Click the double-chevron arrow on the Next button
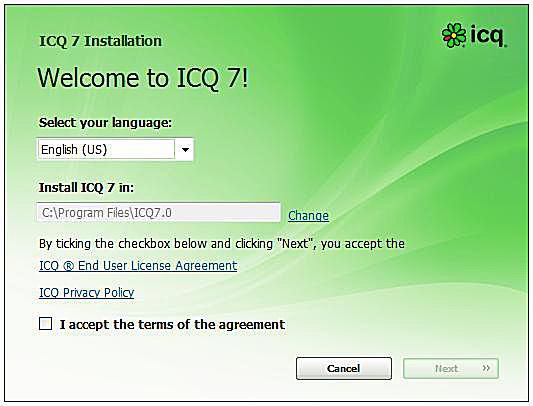The height and width of the screenshot is (406, 533). (x=486, y=368)
